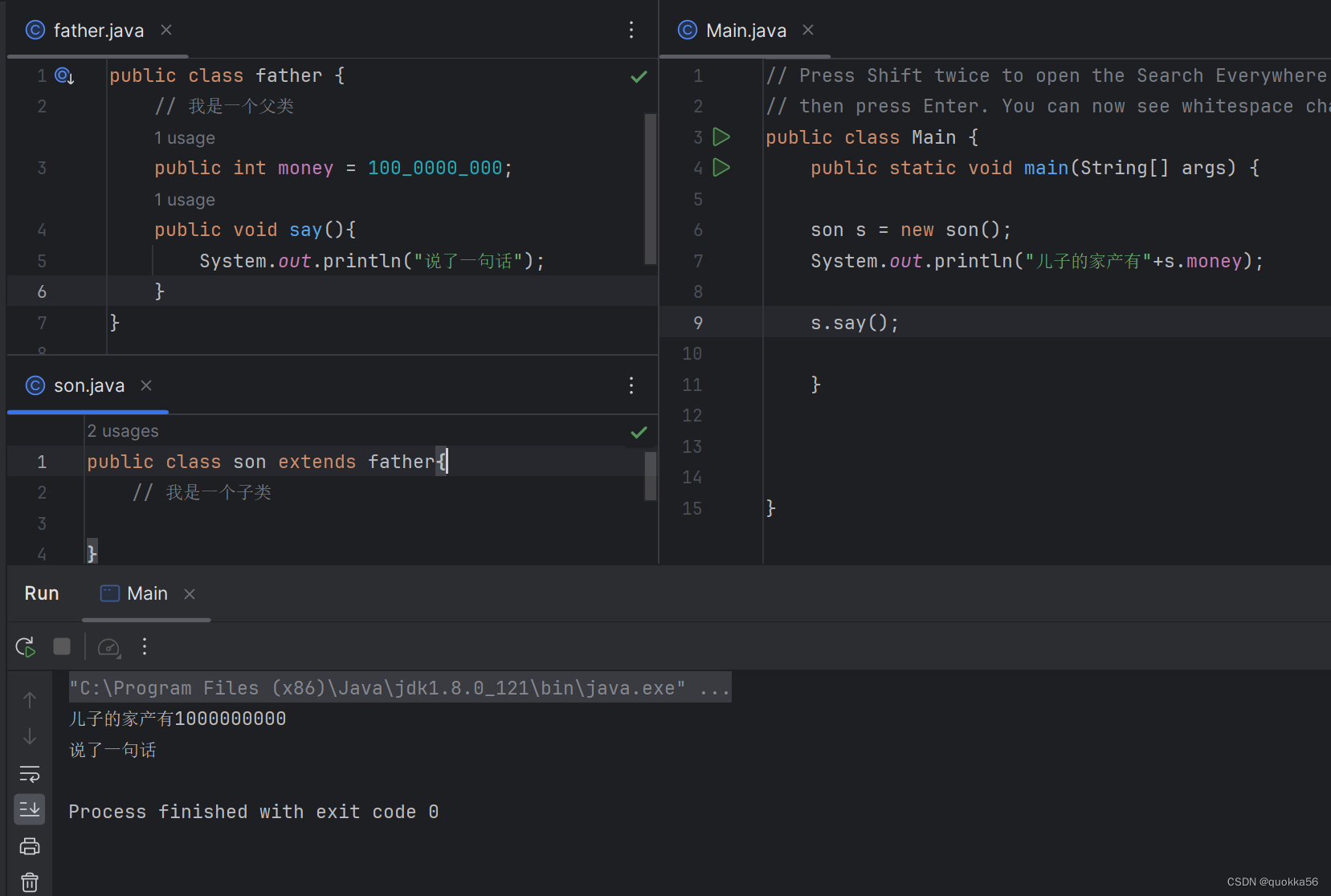Click the green checkmark in father.java
Image resolution: width=1331 pixels, height=896 pixels.
pos(639,76)
